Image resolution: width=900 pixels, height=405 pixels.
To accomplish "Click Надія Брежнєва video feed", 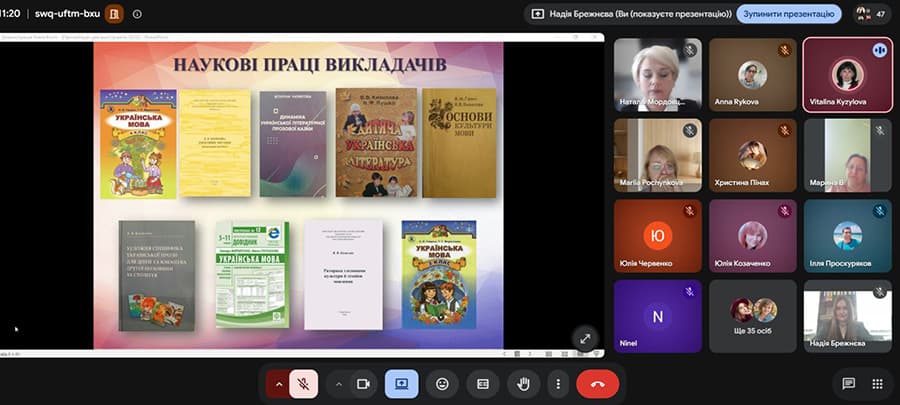I will [x=847, y=316].
